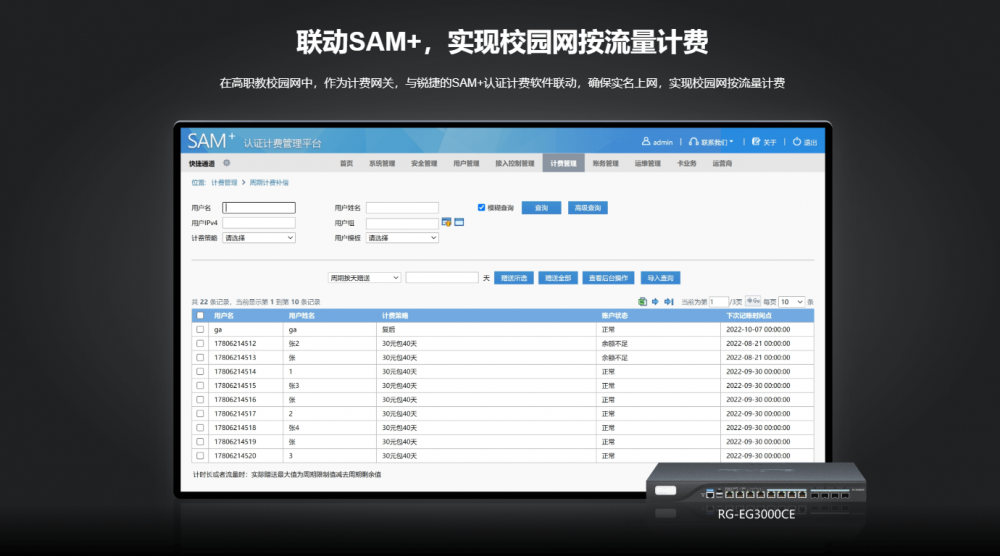Focus the 用户姓名 input field
1000x556 pixels.
pyautogui.click(x=402, y=208)
